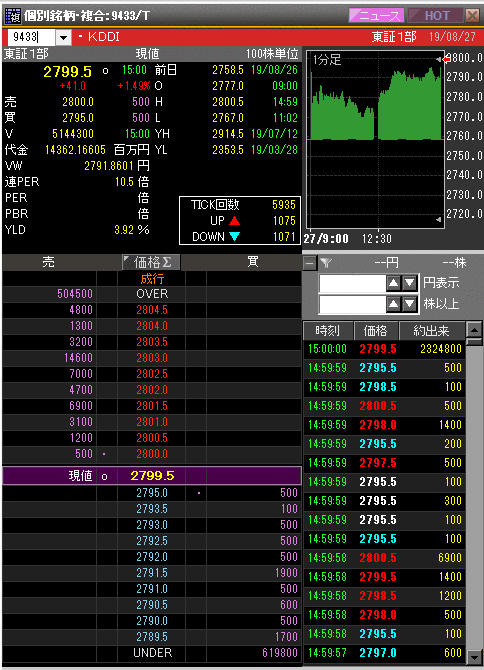
Task: Increase the 円表示 price value
Action: tap(393, 282)
